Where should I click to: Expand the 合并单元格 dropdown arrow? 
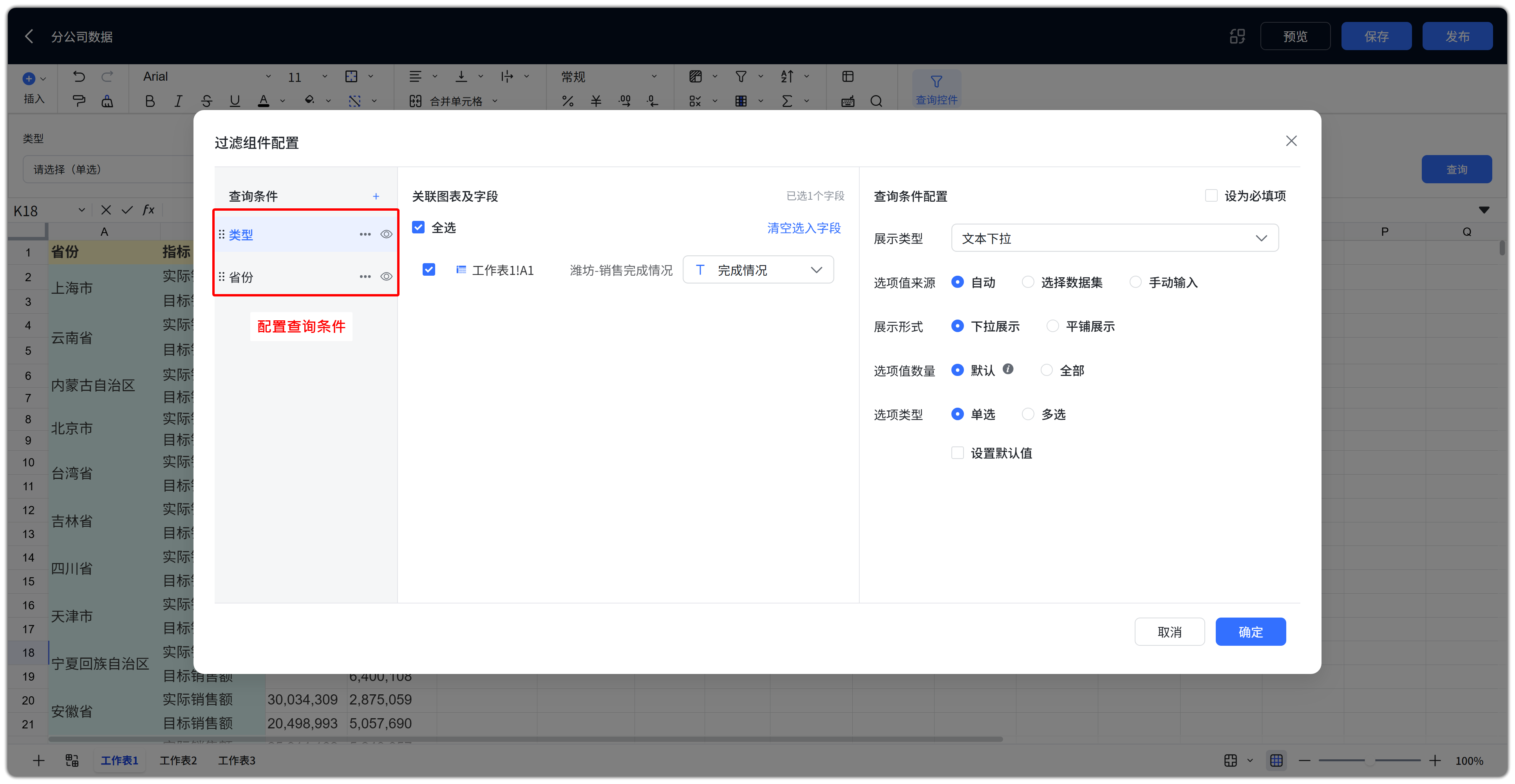pos(495,101)
